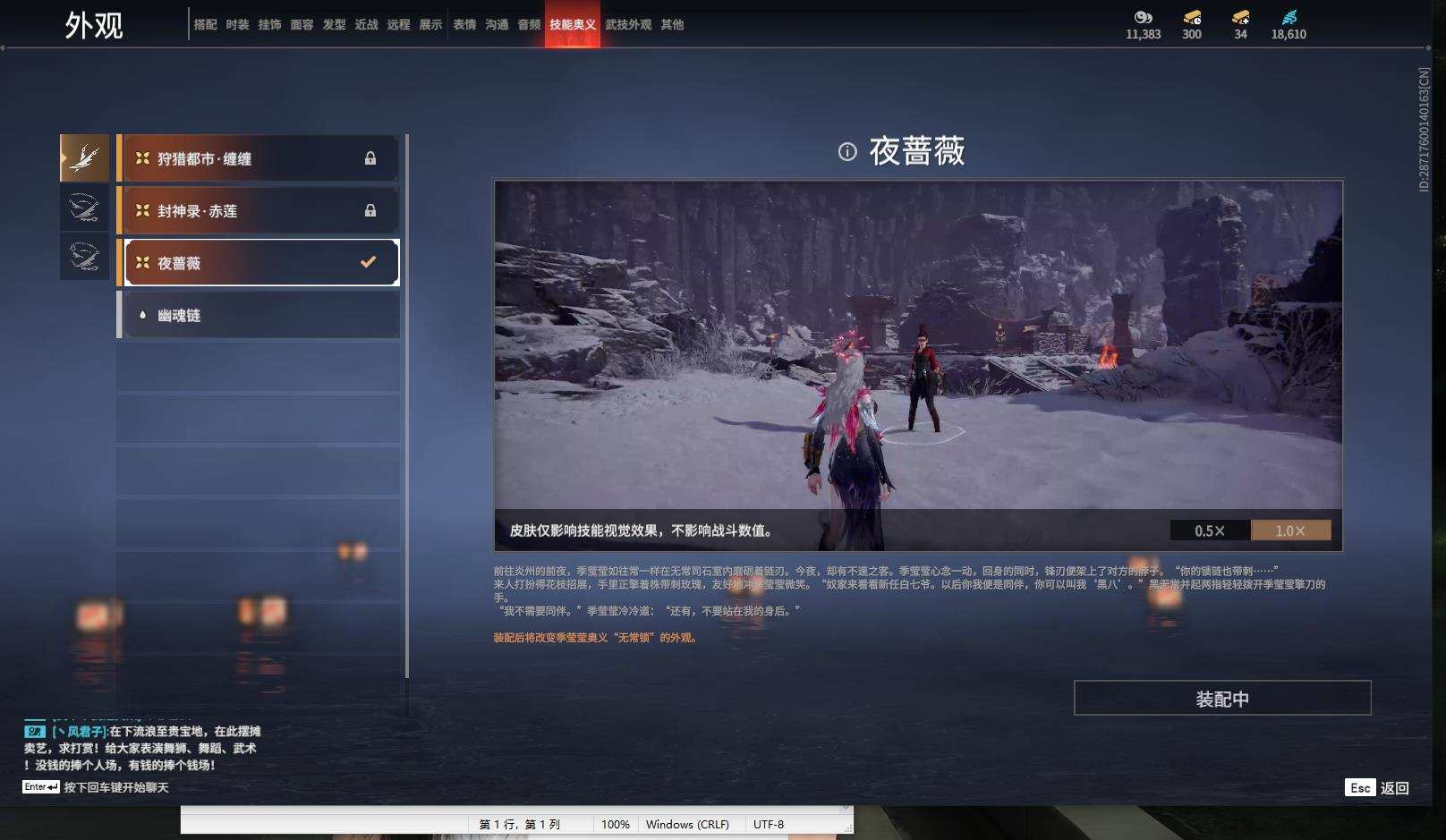Click the 夜蔷薇 skill preview video
1446x840 pixels.
(x=918, y=365)
